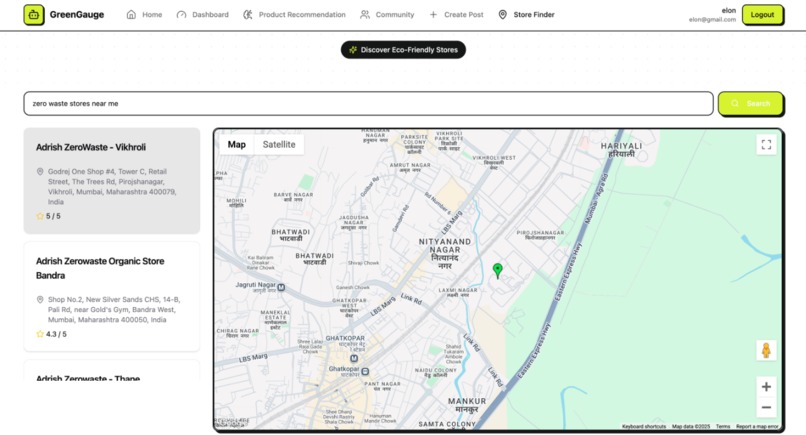
Task: Open Keyboard shortcuts link on map
Action: point(644,426)
